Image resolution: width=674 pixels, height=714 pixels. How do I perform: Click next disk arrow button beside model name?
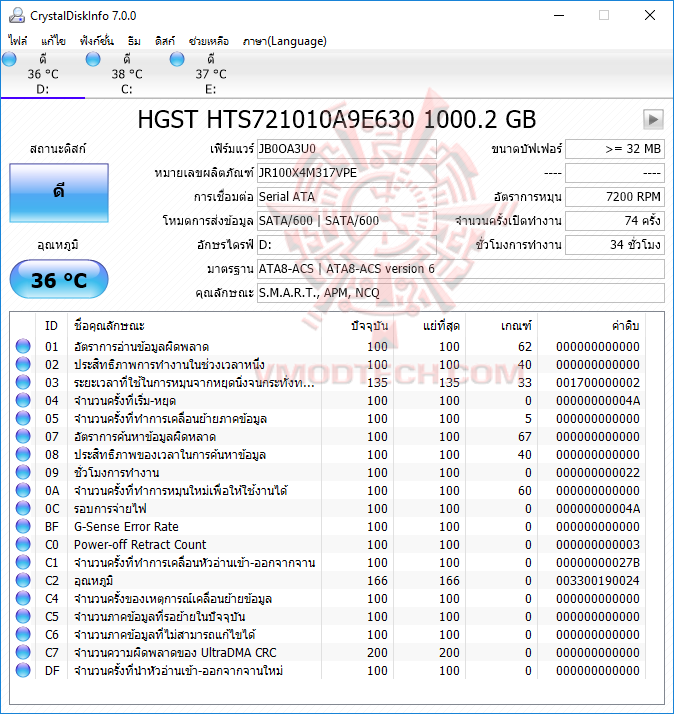pyautogui.click(x=653, y=119)
